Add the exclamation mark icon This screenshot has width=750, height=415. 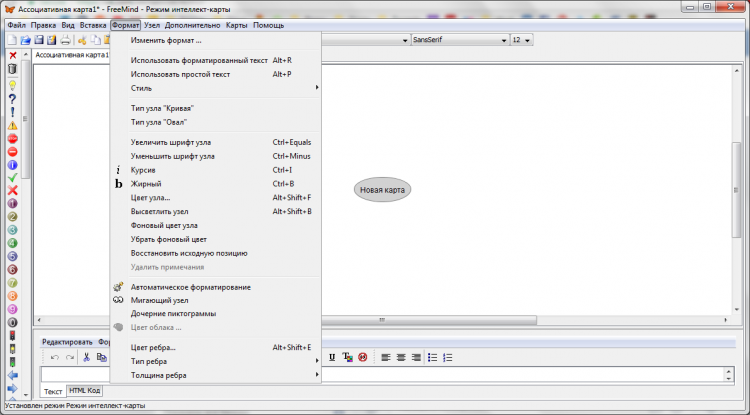point(13,112)
